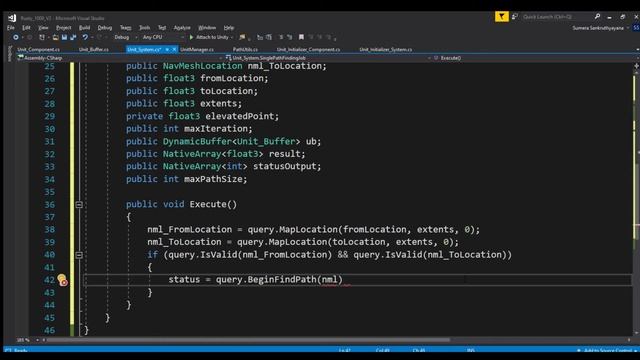This screenshot has width=640, height=360.
Task: Open the Edit menu
Action: 26,28
